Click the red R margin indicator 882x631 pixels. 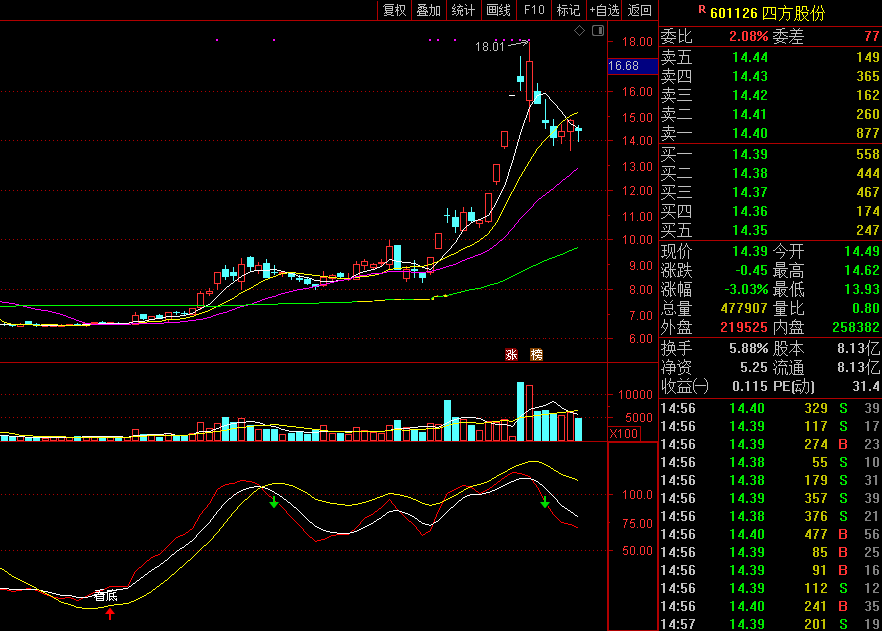pyautogui.click(x=702, y=10)
